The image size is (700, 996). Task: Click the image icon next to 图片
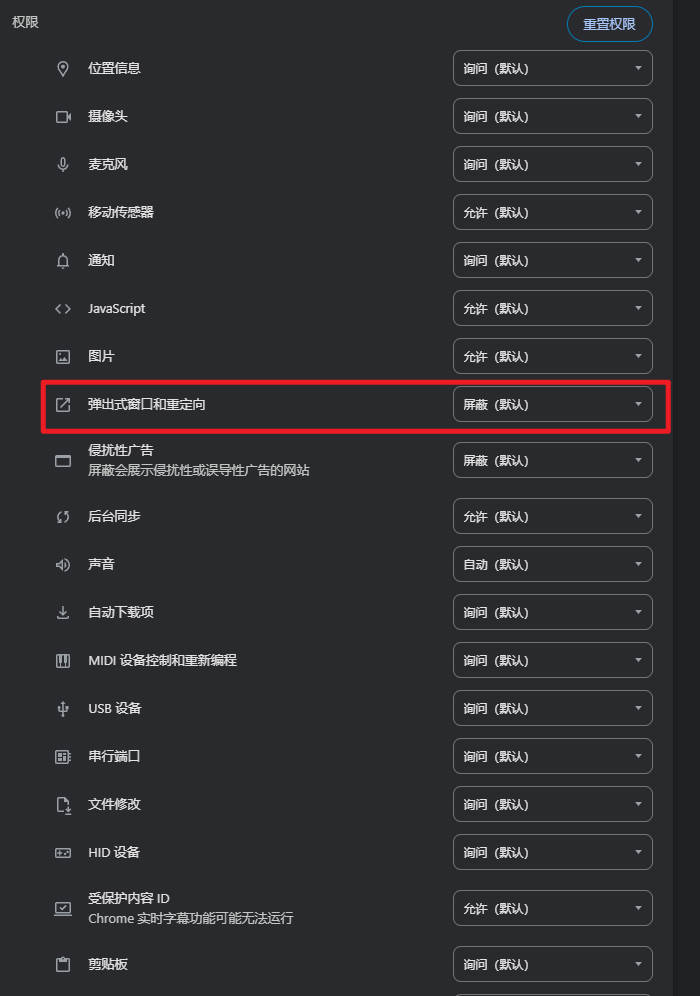click(62, 356)
